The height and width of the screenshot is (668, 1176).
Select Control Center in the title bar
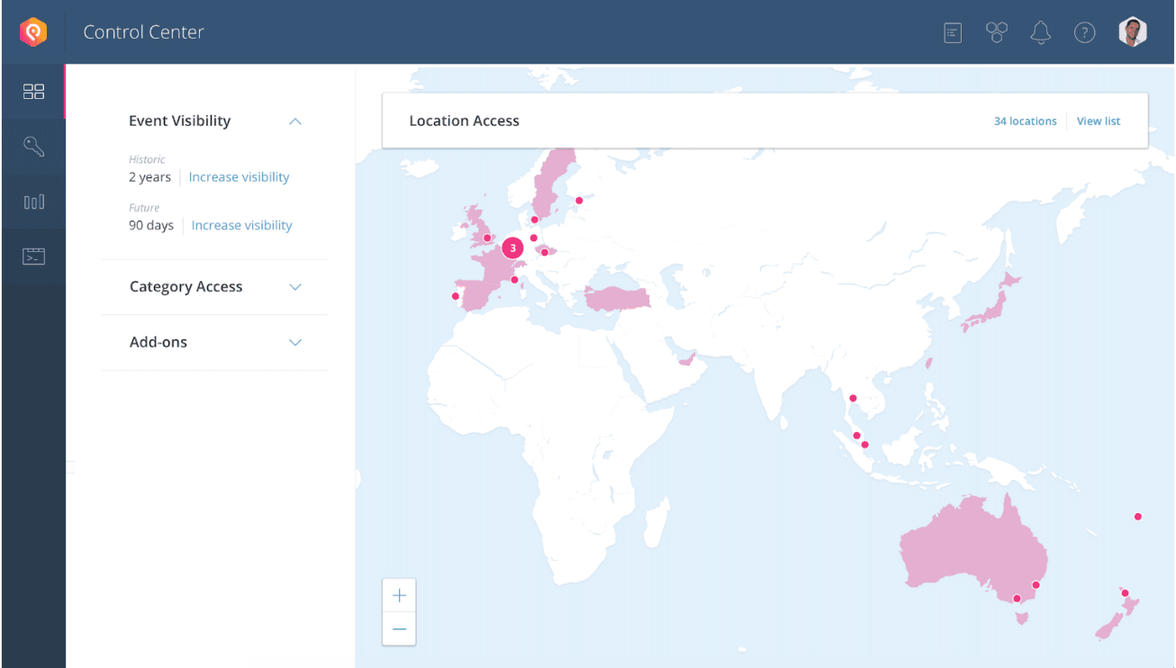pos(143,32)
